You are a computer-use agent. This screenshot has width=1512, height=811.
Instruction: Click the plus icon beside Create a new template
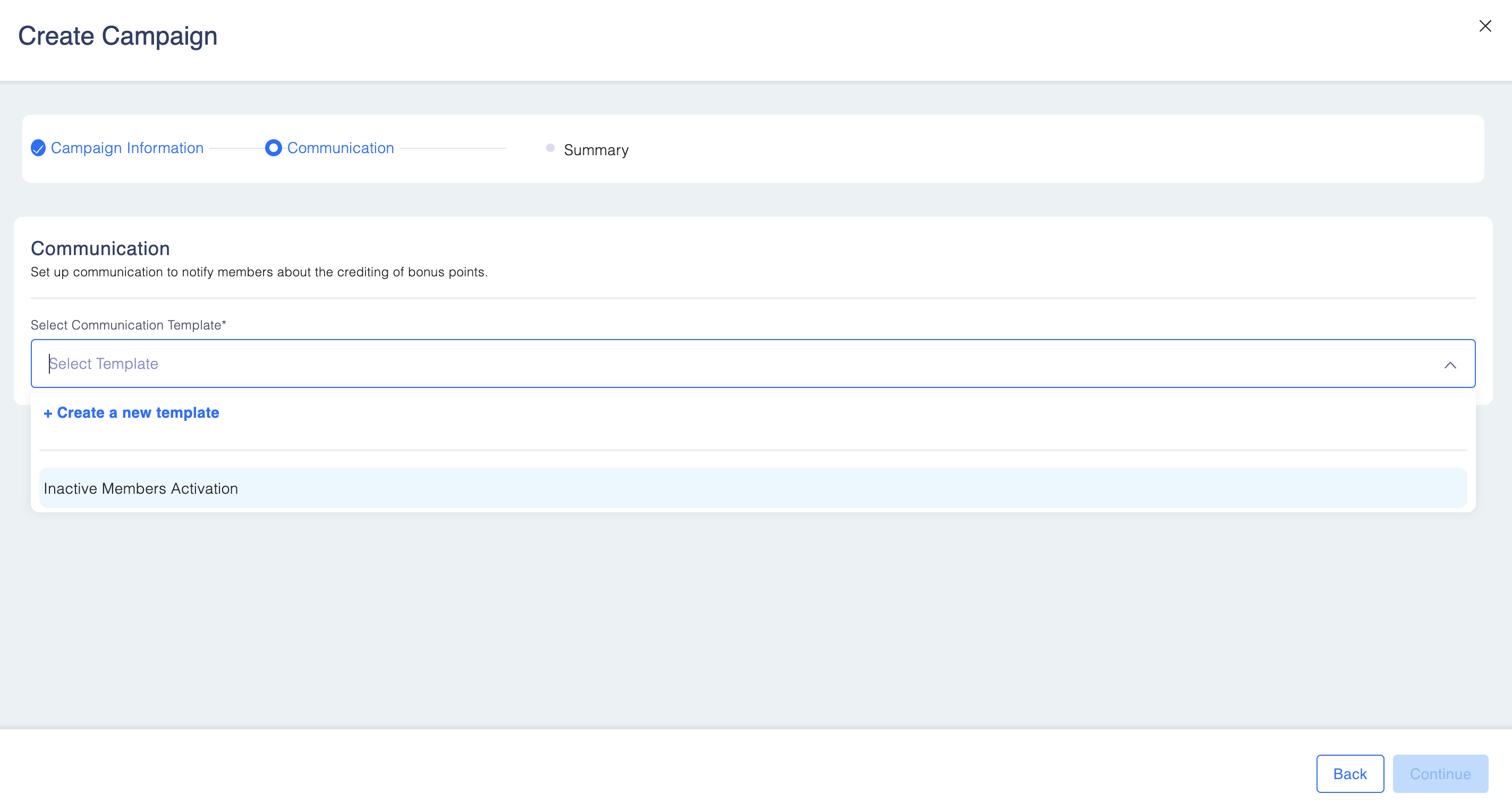click(48, 413)
